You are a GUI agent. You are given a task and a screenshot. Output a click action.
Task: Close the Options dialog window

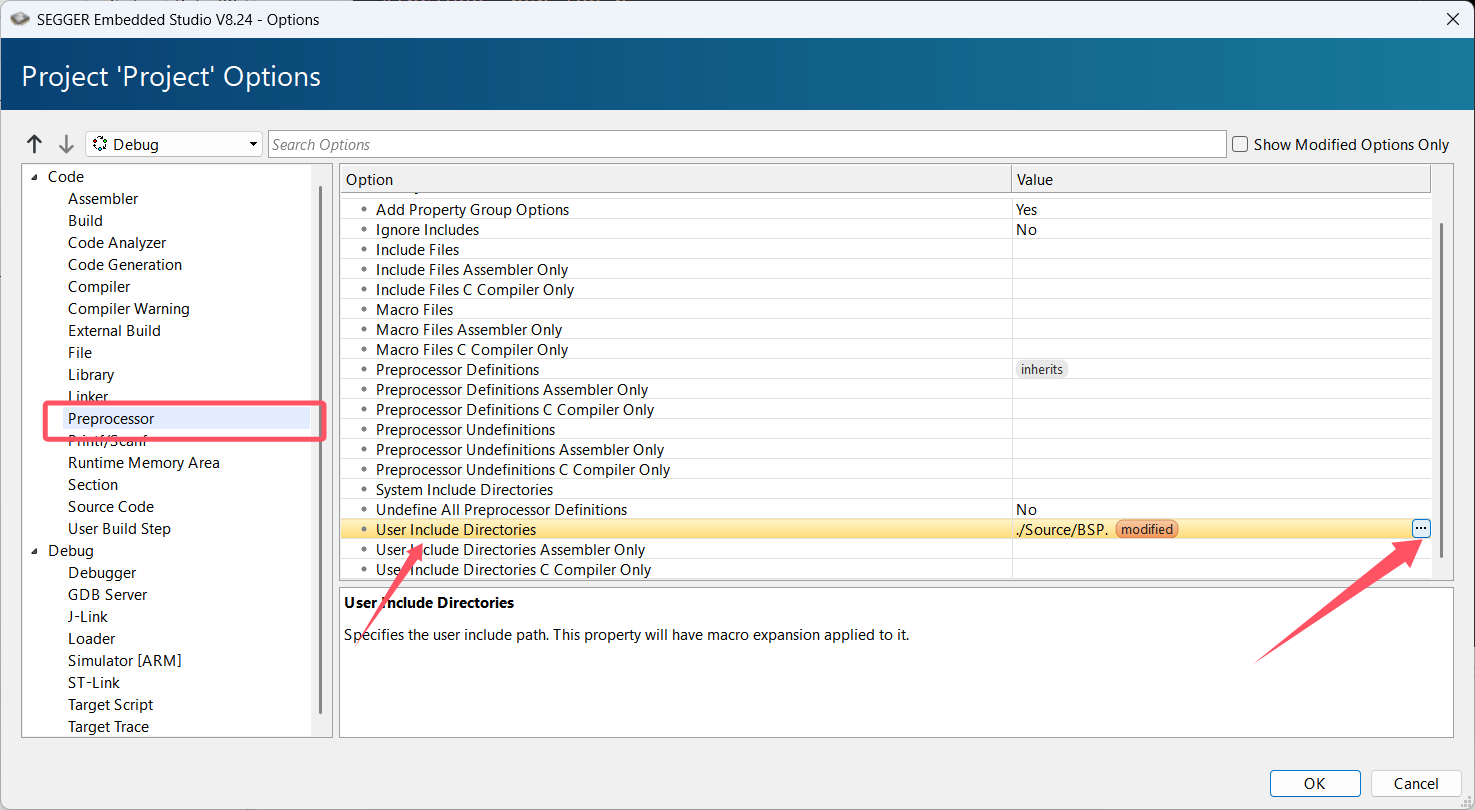(x=1452, y=19)
